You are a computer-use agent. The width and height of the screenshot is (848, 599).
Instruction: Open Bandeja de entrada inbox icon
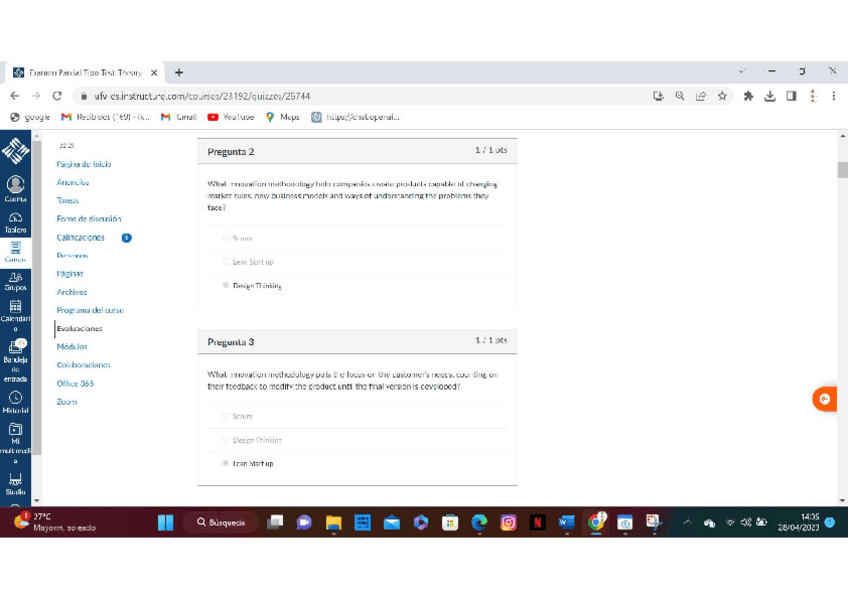pos(15,360)
